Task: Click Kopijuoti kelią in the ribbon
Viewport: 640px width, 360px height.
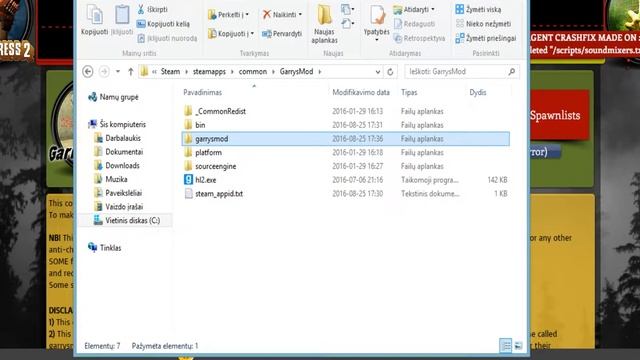Action: click(x=163, y=24)
